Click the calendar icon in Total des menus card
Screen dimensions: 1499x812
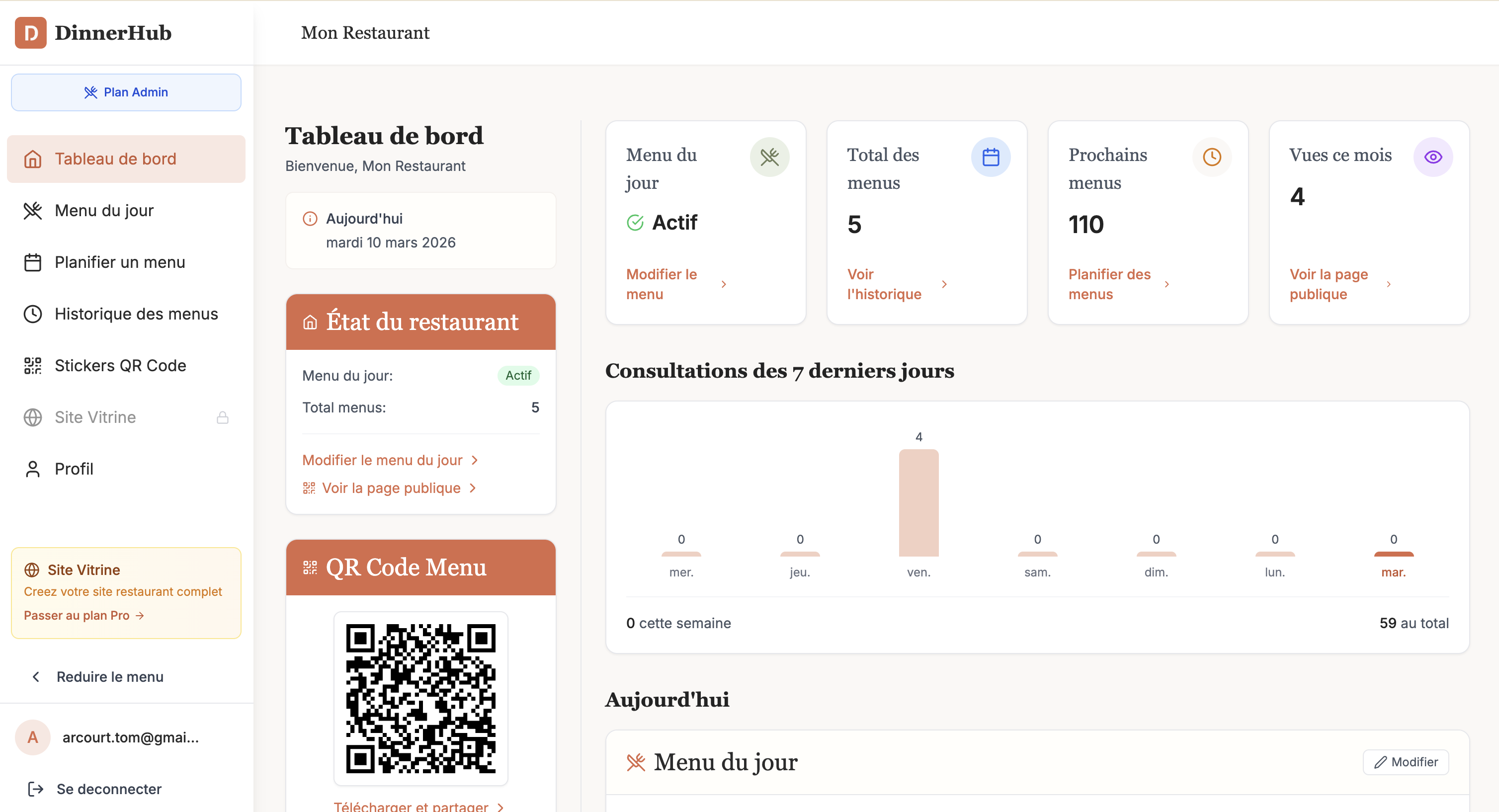coord(991,157)
